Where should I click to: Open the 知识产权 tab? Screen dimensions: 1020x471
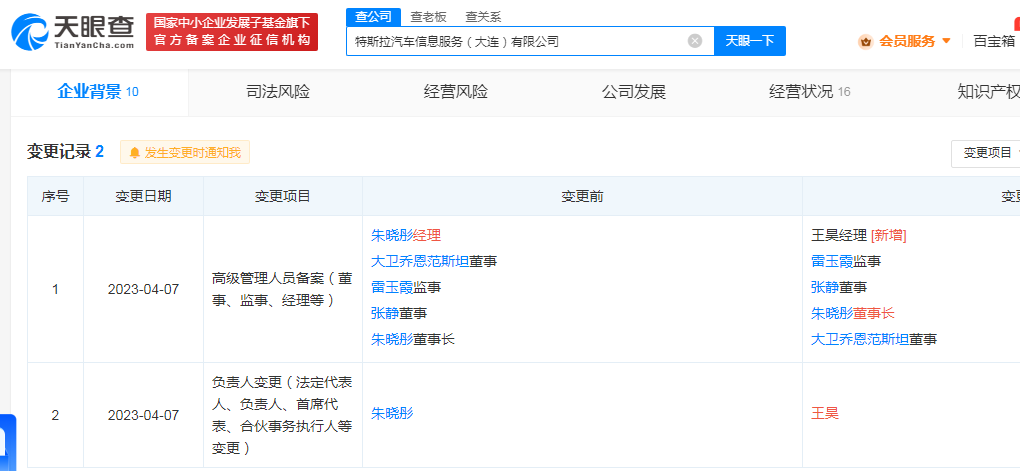click(x=988, y=92)
